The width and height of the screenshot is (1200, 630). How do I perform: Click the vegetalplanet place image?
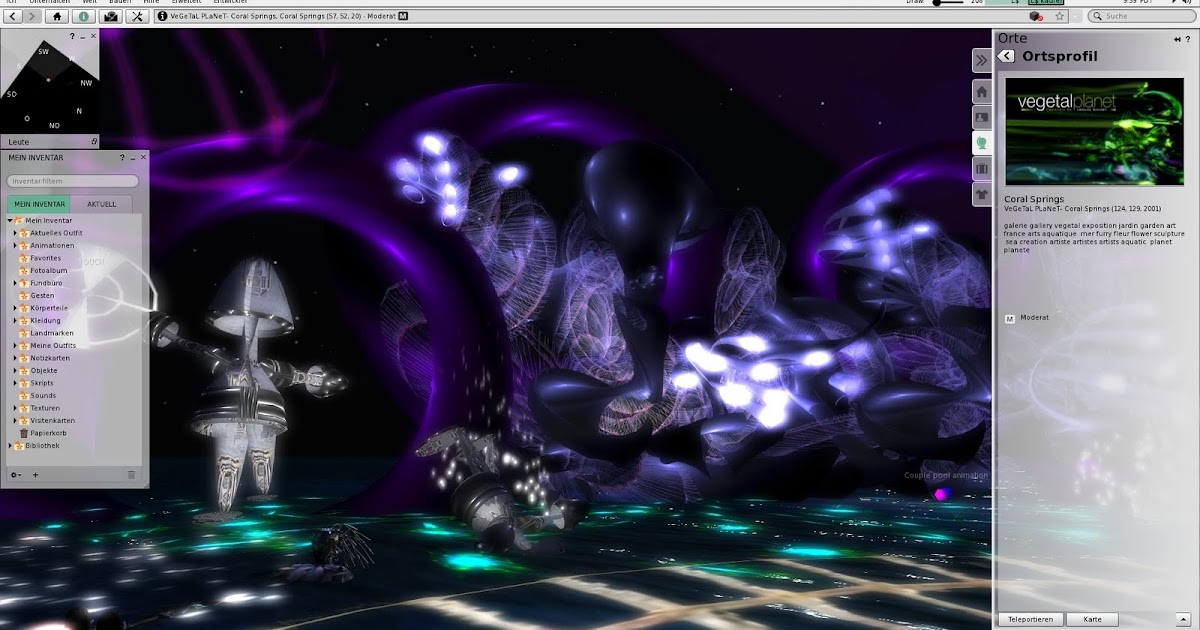coord(1094,132)
